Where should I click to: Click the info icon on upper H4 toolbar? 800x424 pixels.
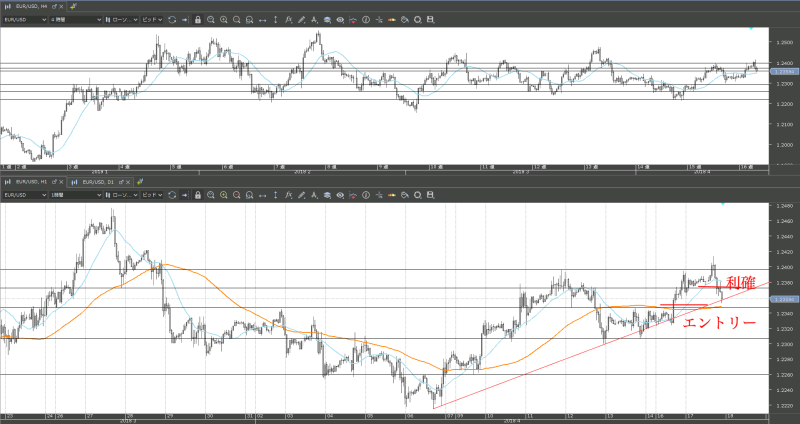point(366,20)
